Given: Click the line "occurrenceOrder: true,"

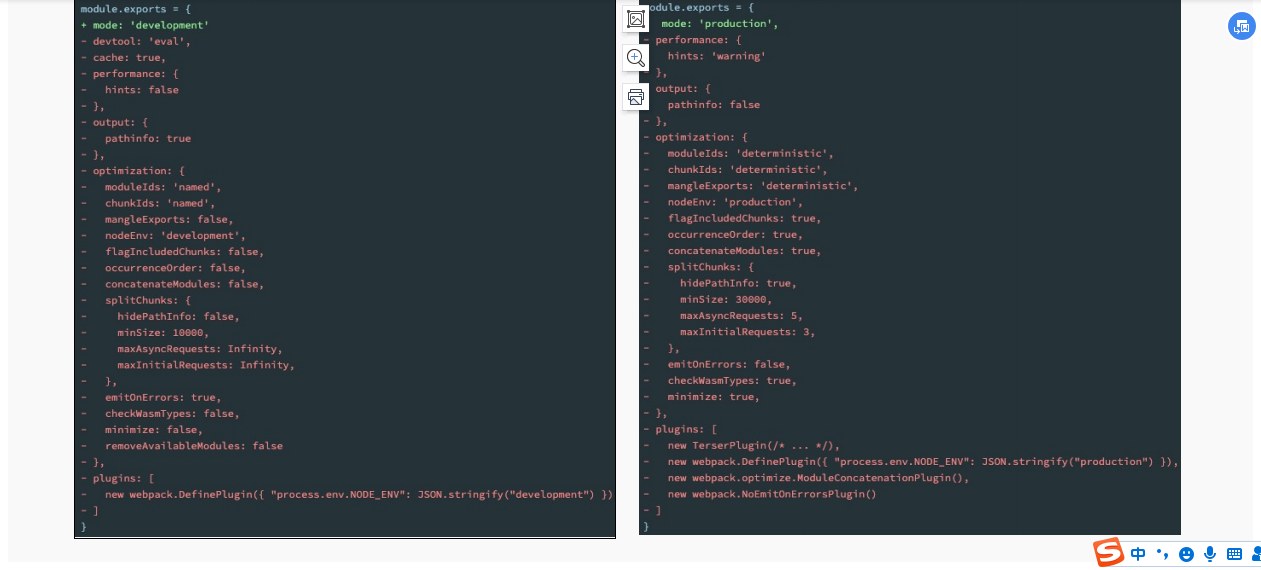Looking at the screenshot, I should click(735, 234).
